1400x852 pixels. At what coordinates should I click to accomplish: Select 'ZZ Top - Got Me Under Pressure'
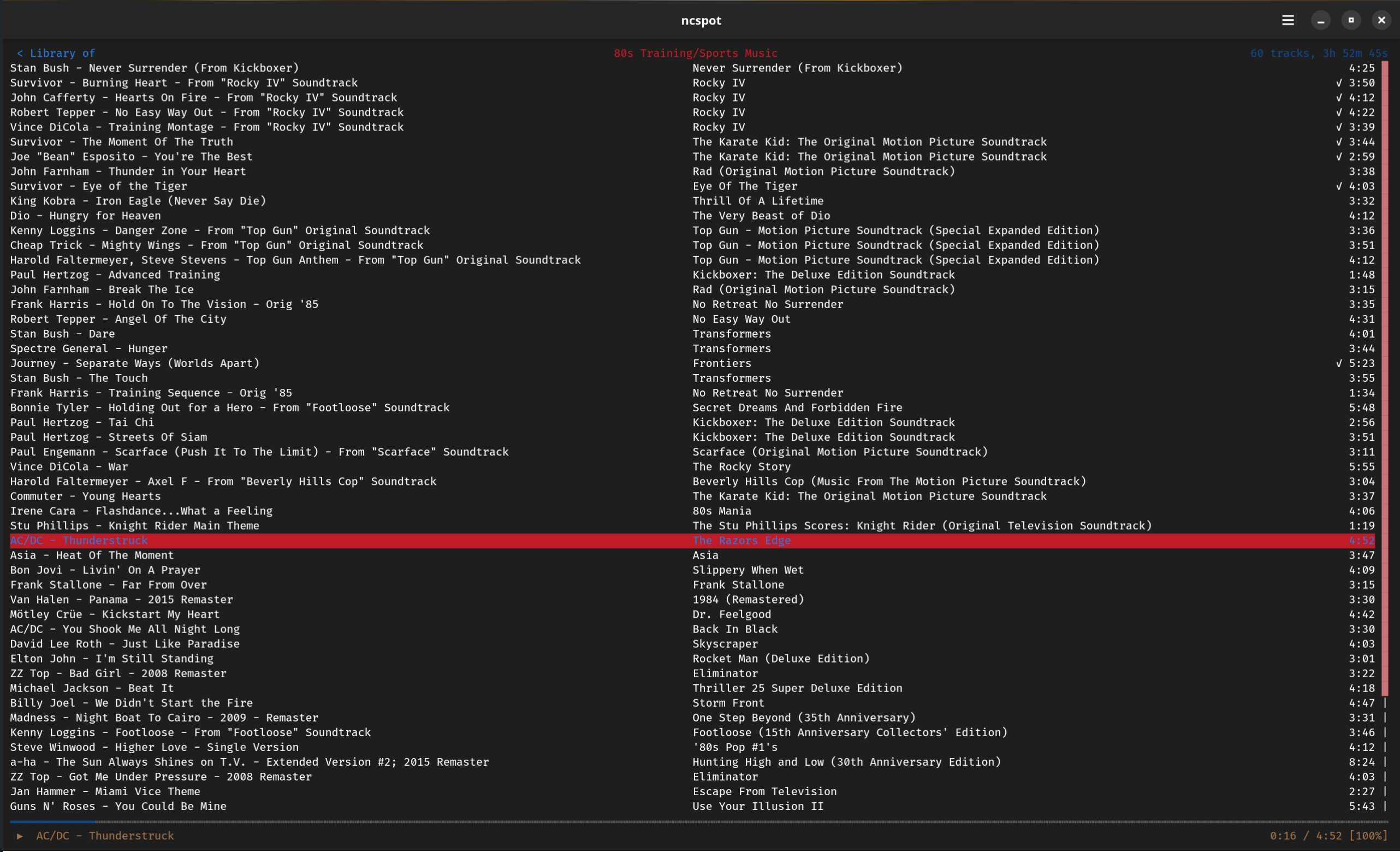[x=692, y=778]
